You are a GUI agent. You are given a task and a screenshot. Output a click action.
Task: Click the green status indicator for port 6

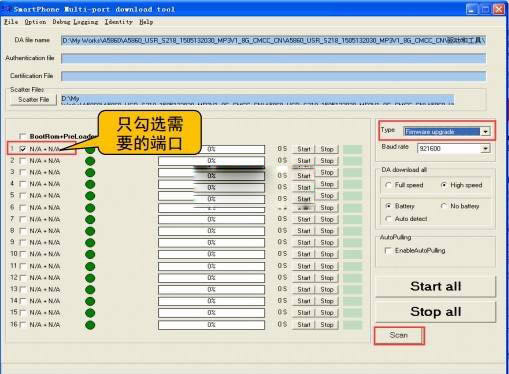90,208
